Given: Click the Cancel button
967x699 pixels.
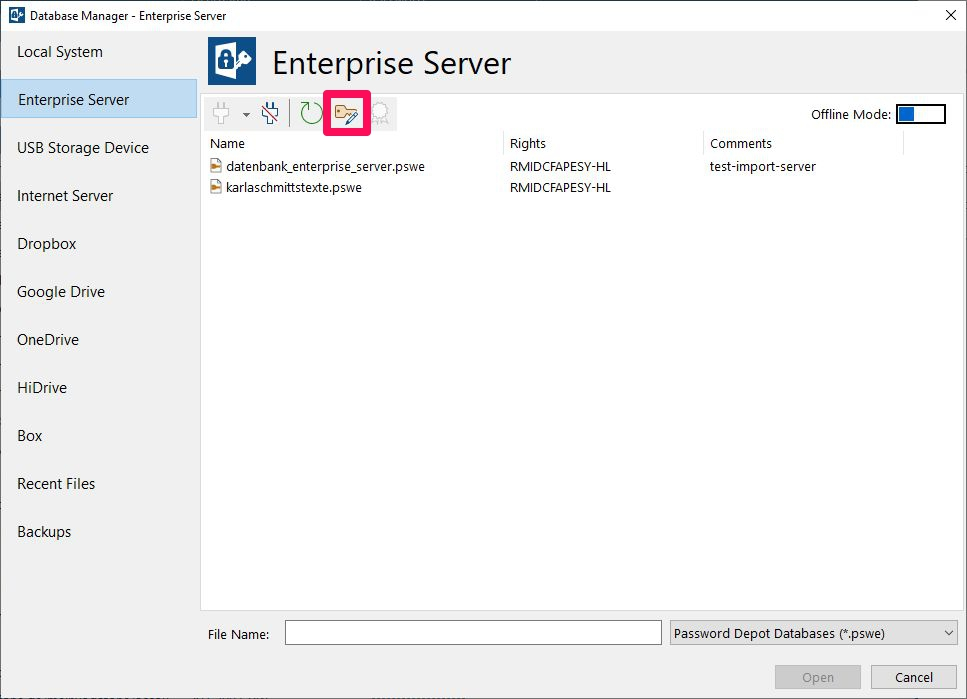Looking at the screenshot, I should pyautogui.click(x=913, y=677).
